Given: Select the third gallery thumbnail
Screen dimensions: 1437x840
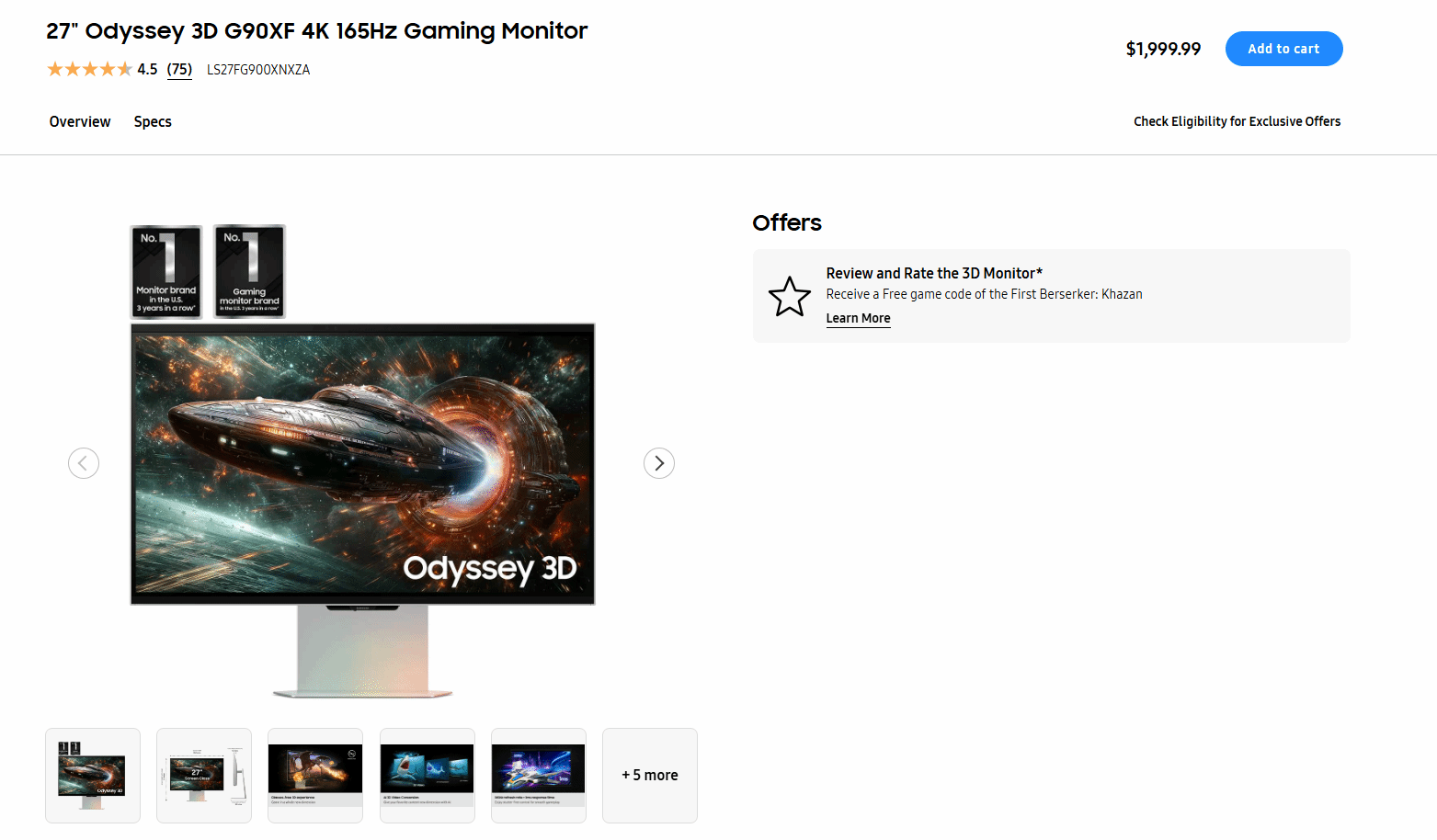Looking at the screenshot, I should coord(315,776).
